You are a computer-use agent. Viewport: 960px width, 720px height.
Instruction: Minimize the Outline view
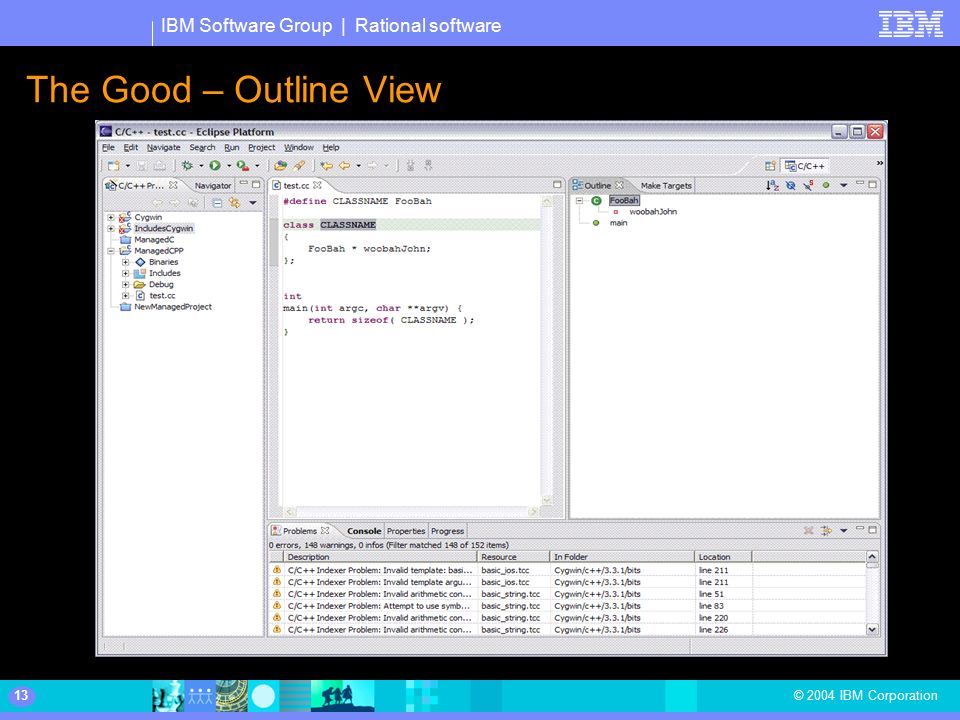pyautogui.click(x=860, y=184)
